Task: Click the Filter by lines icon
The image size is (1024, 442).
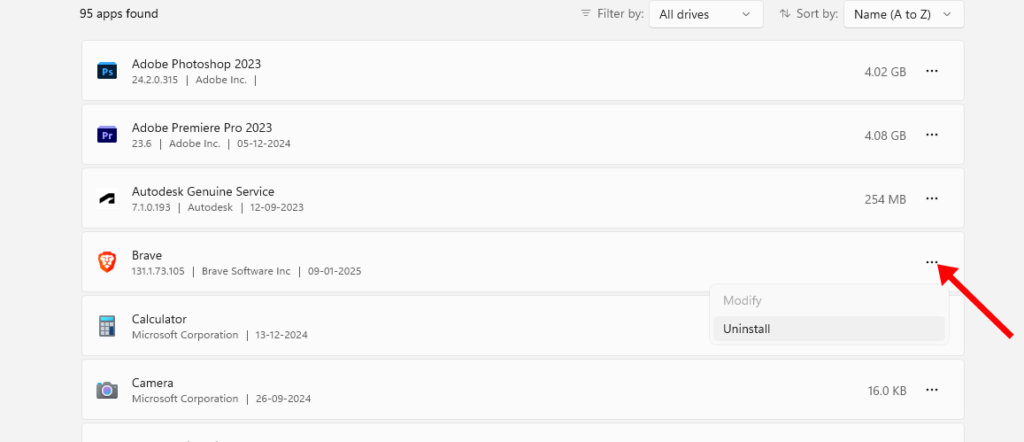Action: (x=585, y=14)
